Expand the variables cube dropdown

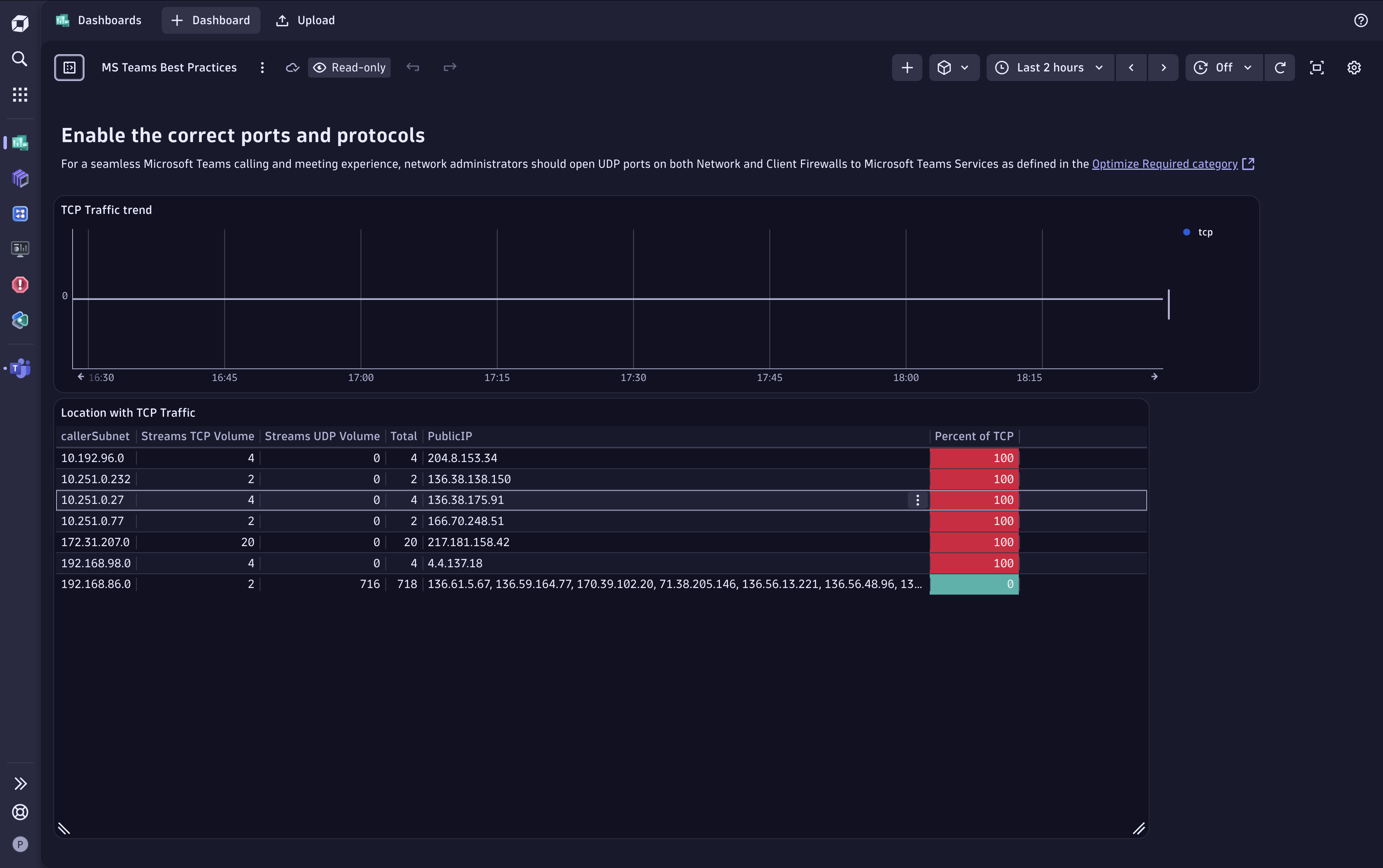point(954,67)
